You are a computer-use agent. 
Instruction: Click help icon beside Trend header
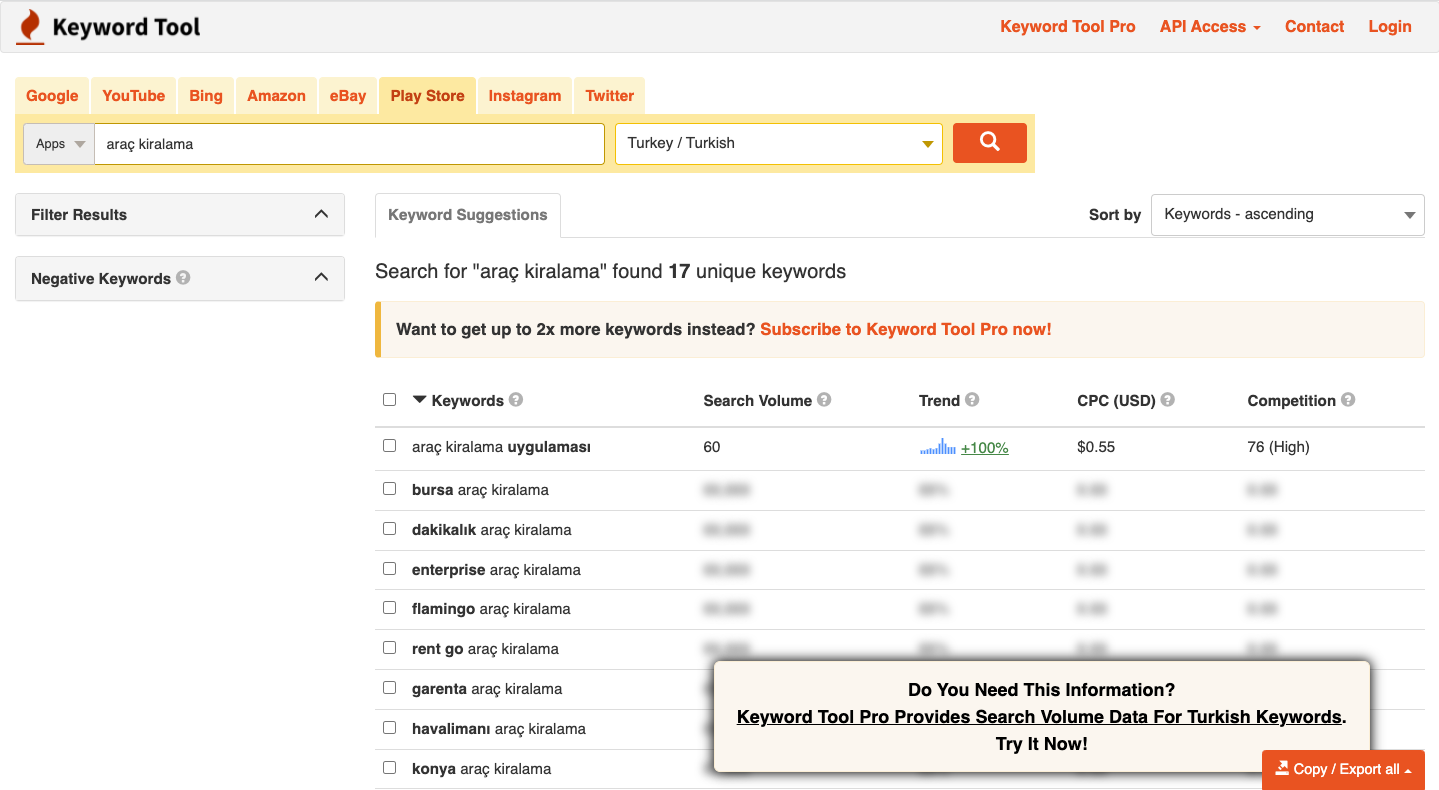pos(972,400)
